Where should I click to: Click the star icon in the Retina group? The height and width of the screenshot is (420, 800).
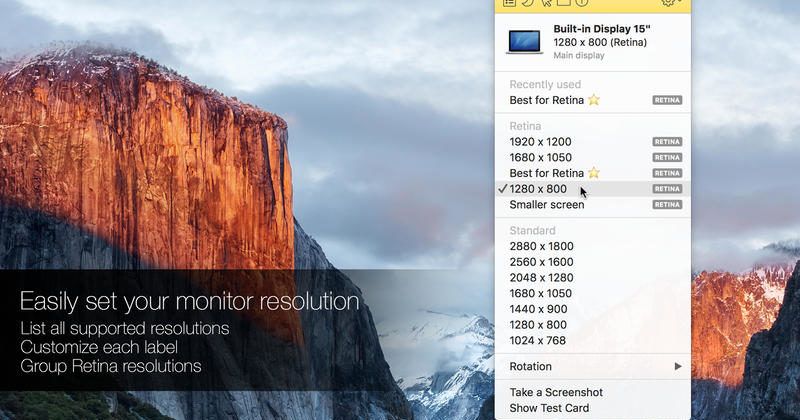point(593,172)
